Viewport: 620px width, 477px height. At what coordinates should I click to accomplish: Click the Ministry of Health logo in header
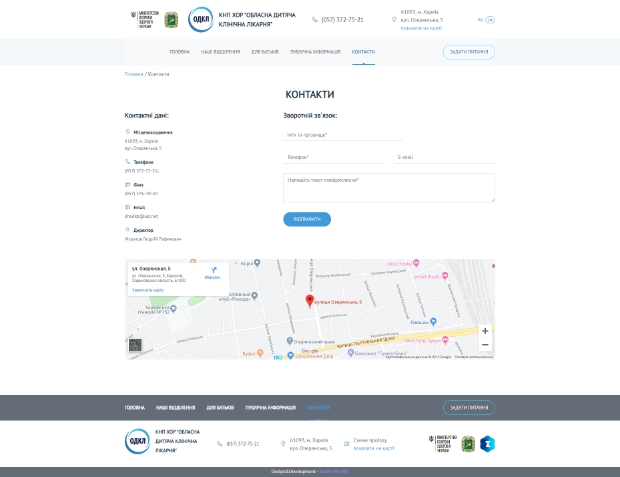click(x=144, y=19)
